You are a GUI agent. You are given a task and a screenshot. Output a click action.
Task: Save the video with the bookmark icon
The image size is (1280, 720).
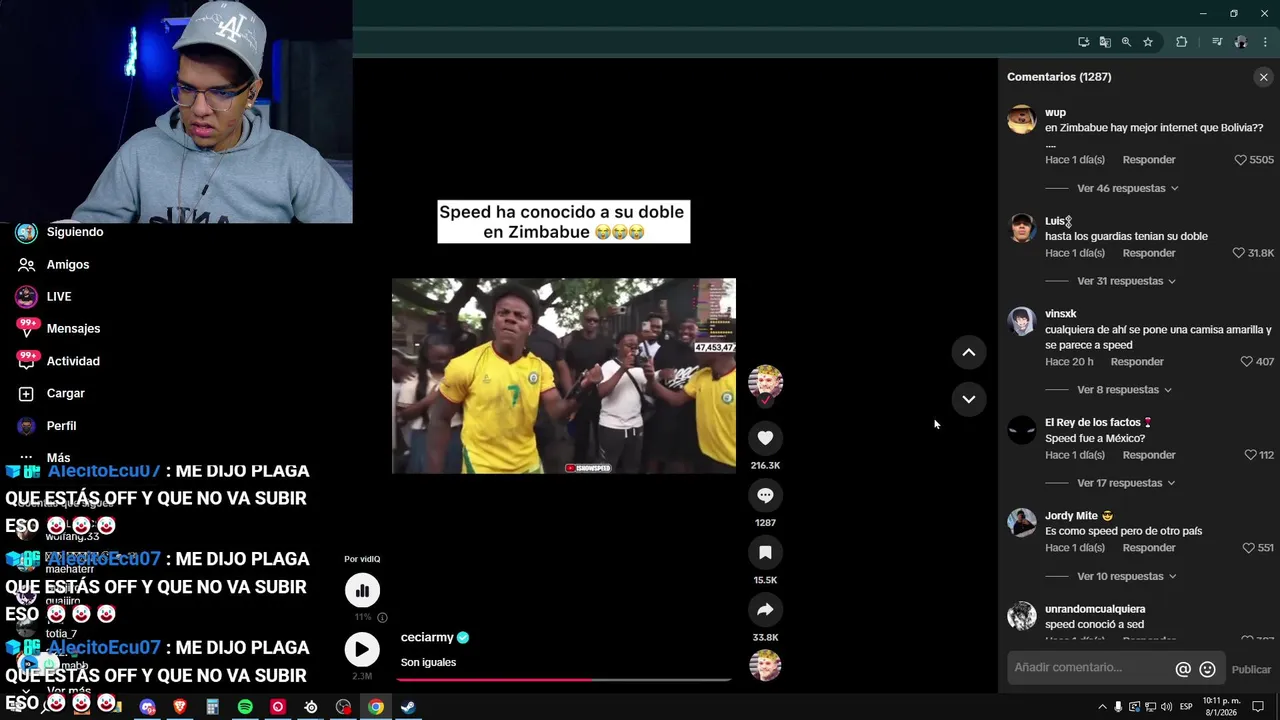(765, 552)
